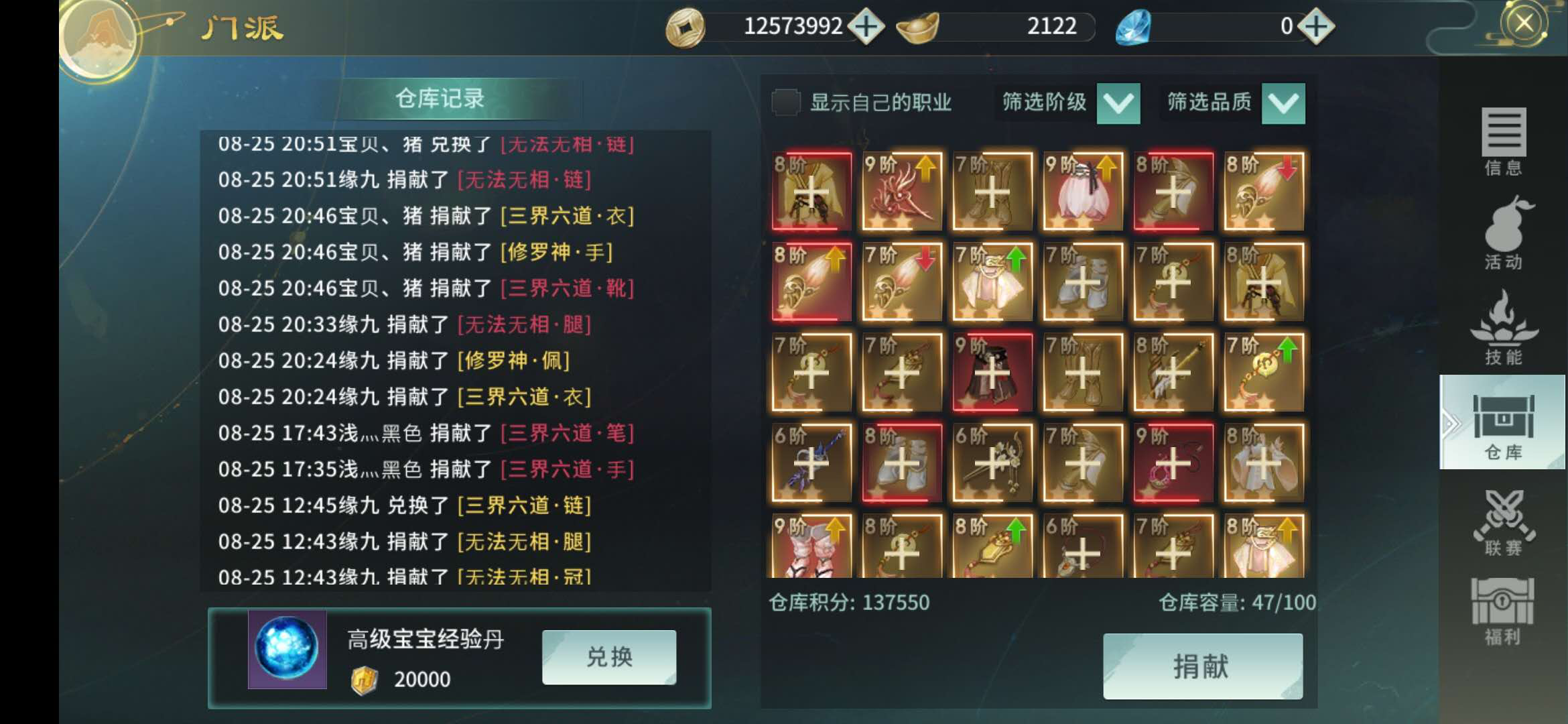Select the 仓库 treasure chest sidebar tab
Viewport: 1568px width, 724px height.
coord(1502,422)
